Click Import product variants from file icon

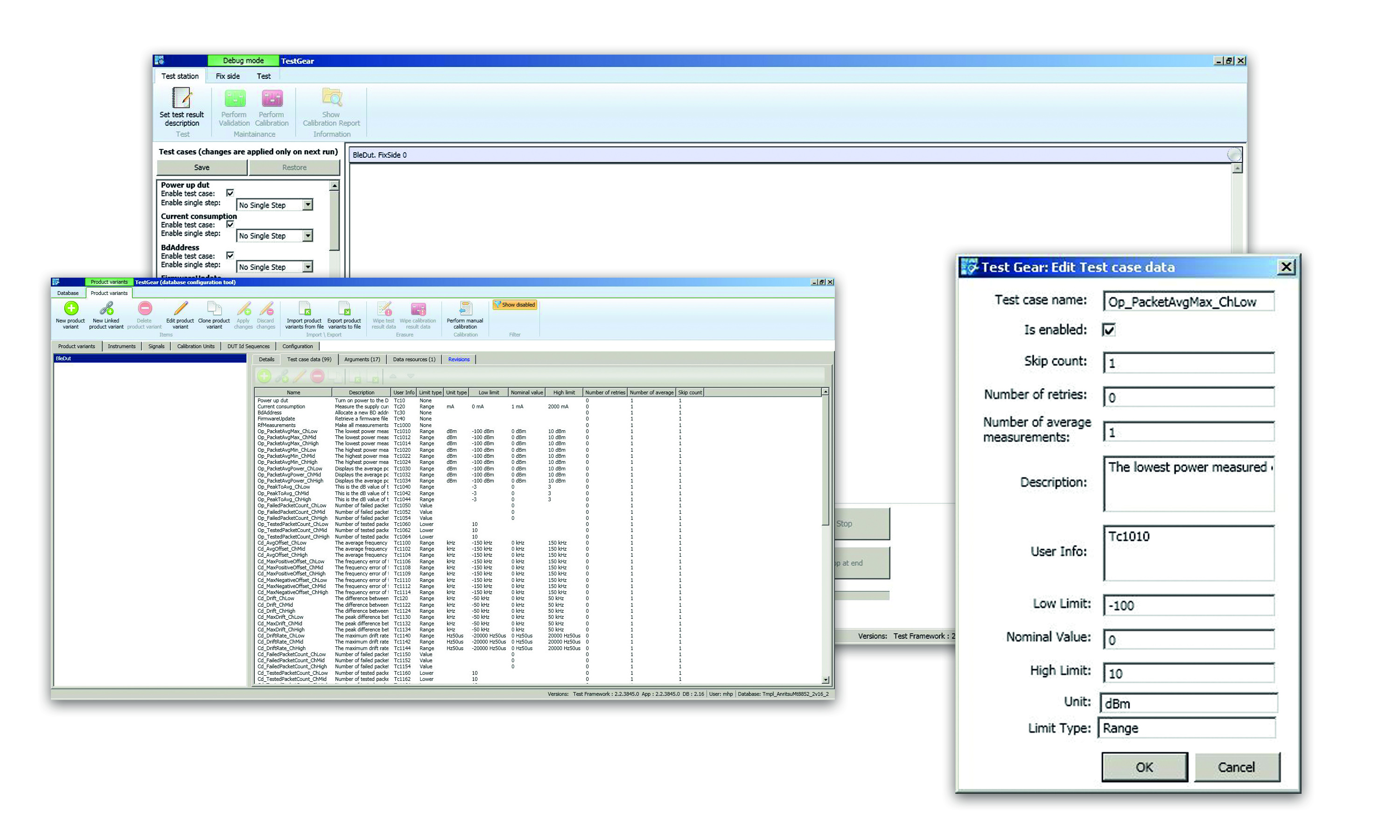point(304,308)
